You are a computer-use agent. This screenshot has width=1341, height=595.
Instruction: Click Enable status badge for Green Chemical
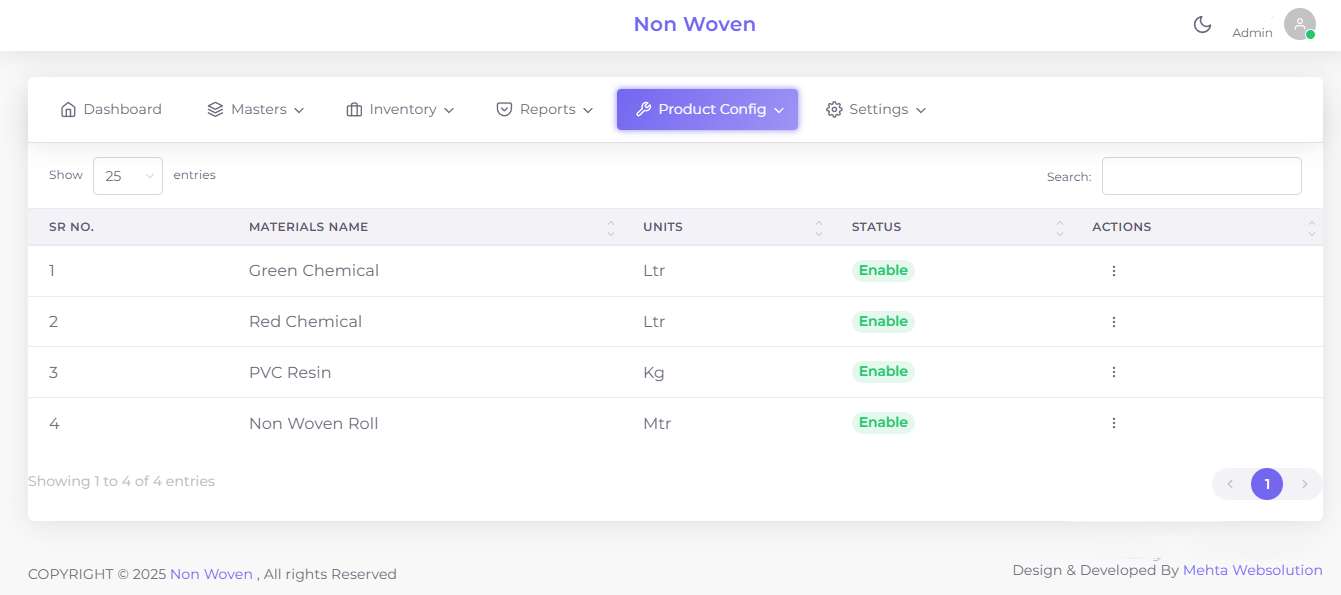[882, 271]
